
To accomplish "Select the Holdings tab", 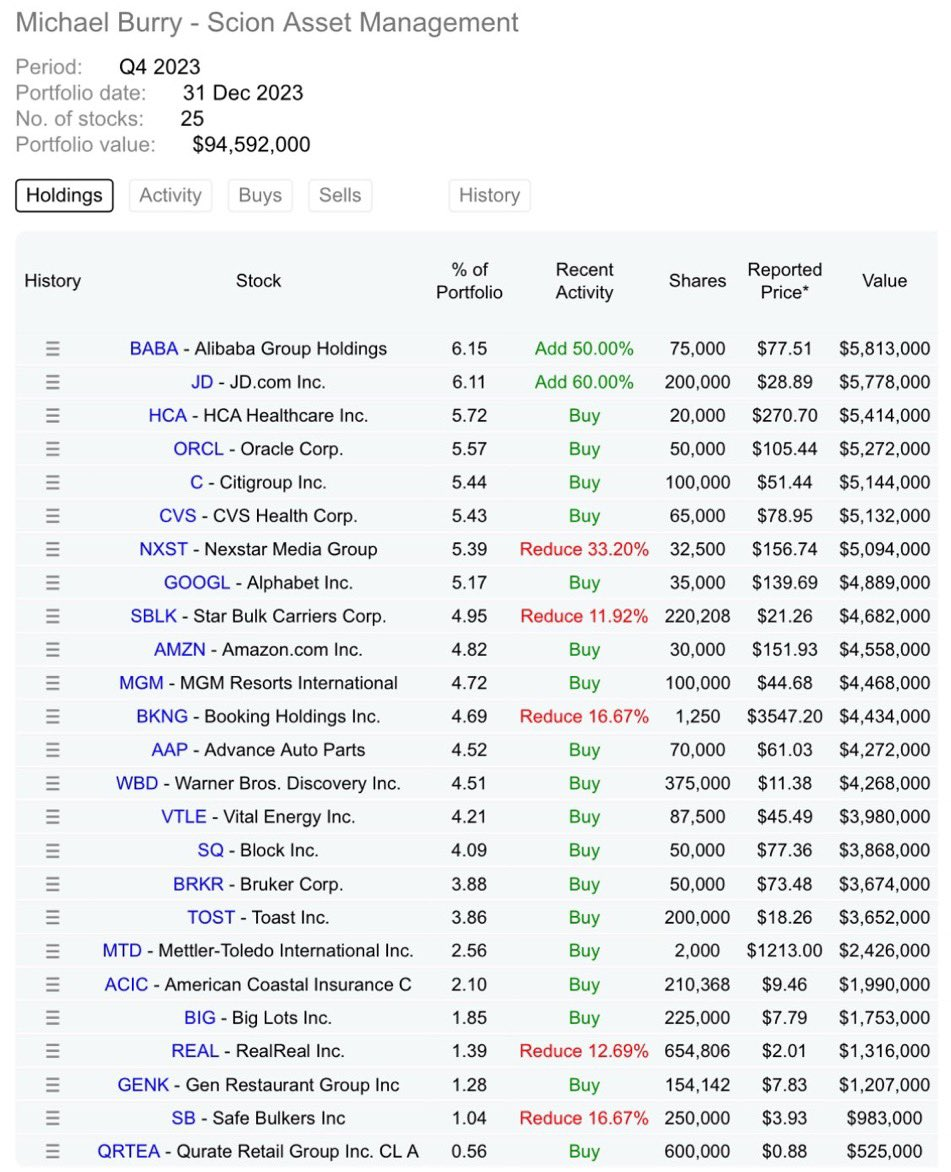I will (x=64, y=195).
